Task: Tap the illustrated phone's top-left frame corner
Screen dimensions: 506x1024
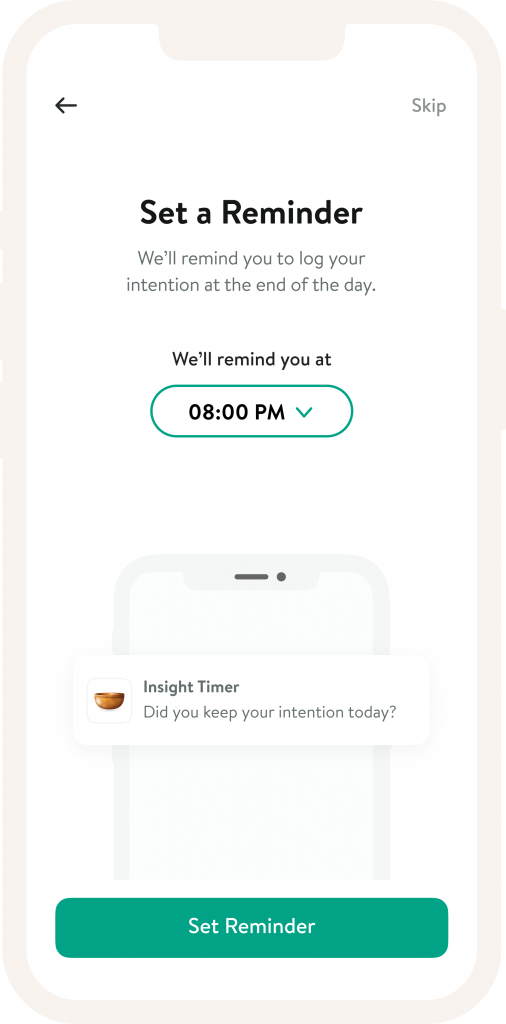Action: coord(128,569)
